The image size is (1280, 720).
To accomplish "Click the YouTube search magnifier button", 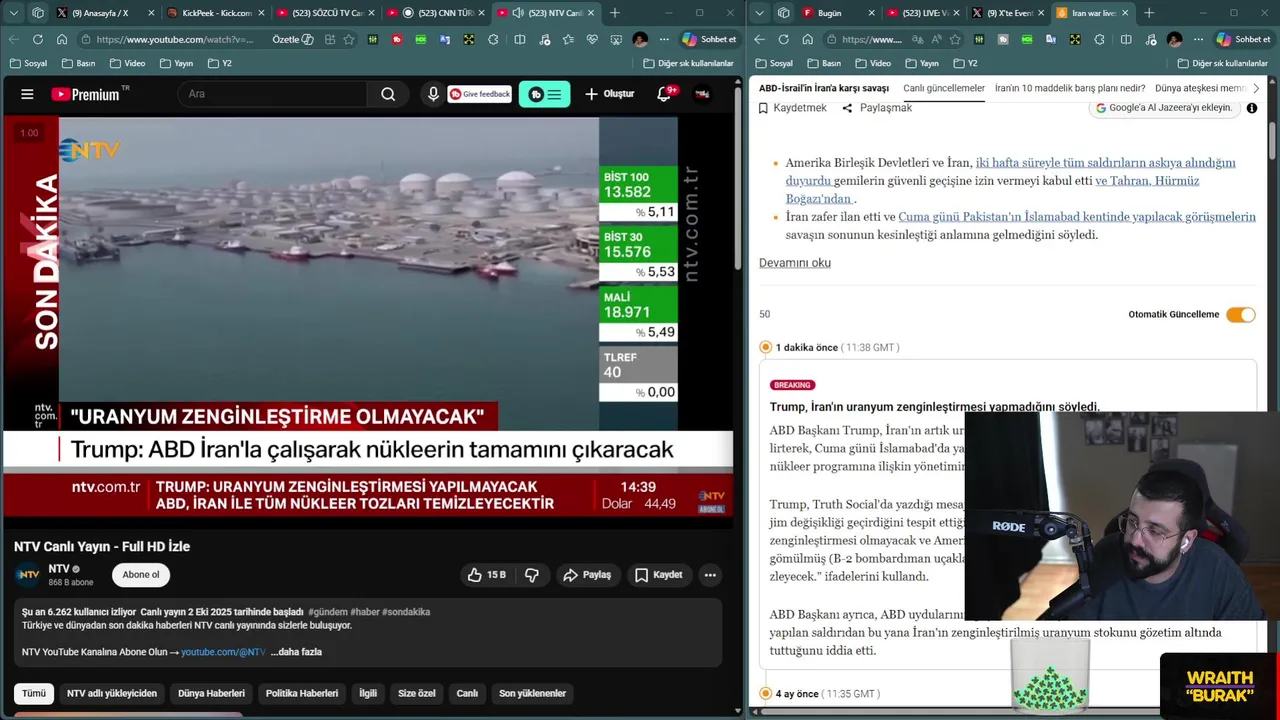I will [388, 94].
